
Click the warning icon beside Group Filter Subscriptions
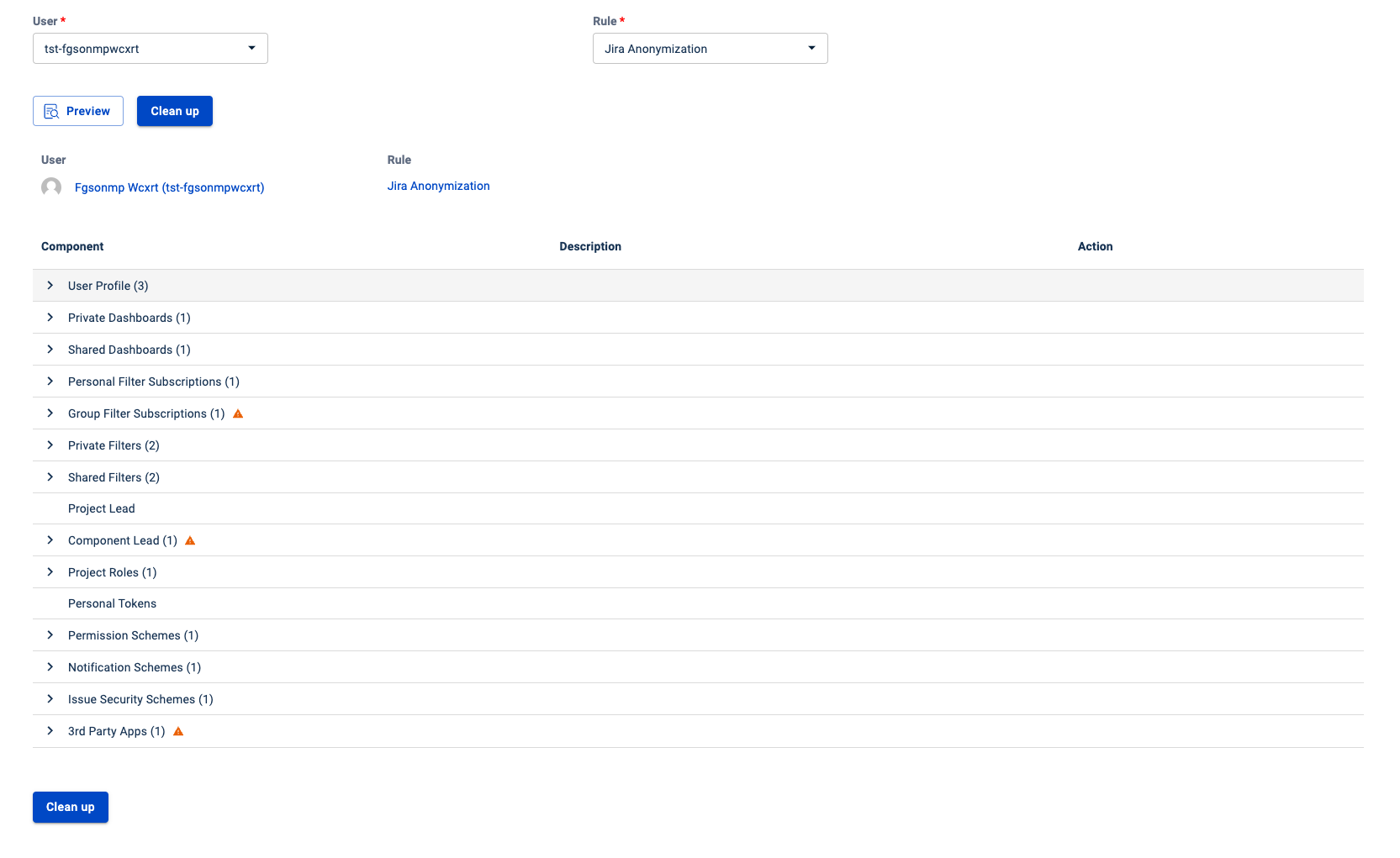click(x=238, y=413)
